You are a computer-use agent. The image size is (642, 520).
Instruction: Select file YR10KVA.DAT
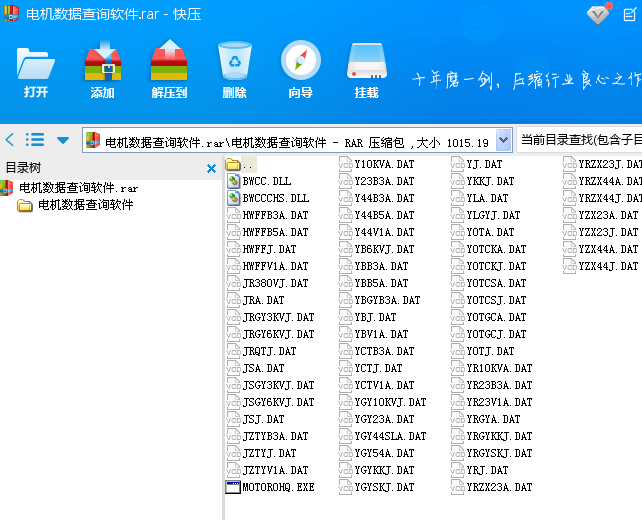tap(491, 368)
